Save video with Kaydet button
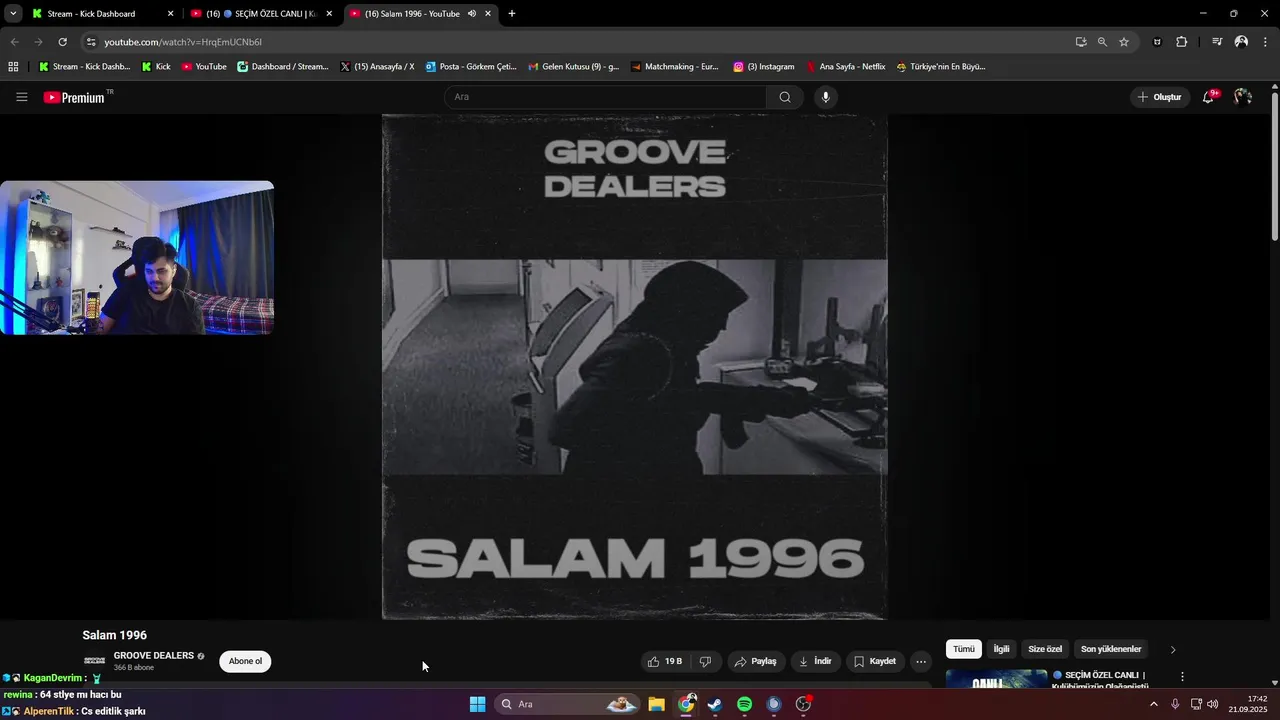 tap(875, 661)
